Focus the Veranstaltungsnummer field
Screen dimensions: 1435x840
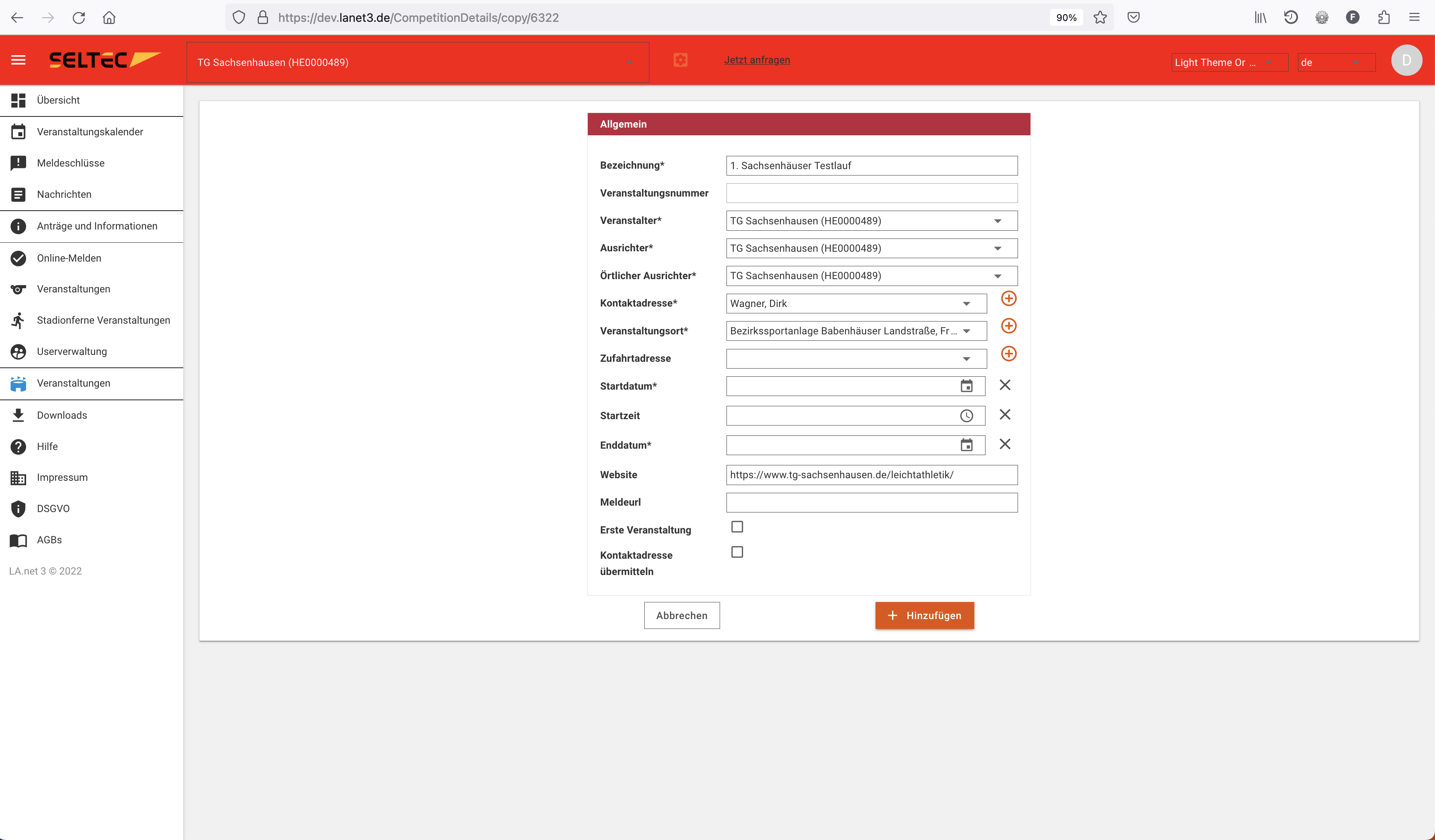(872, 193)
